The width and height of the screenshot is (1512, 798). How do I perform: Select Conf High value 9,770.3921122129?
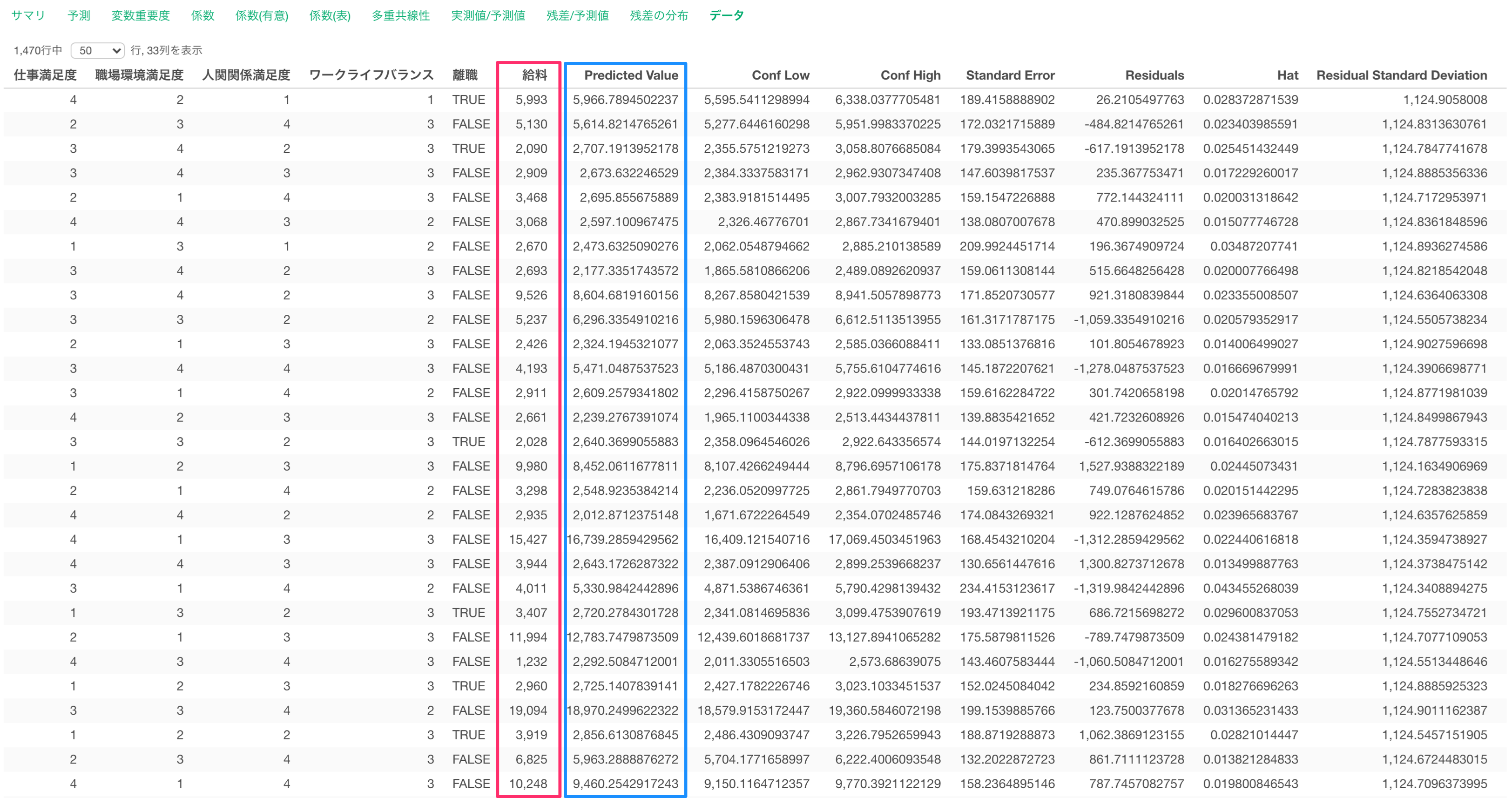(887, 783)
